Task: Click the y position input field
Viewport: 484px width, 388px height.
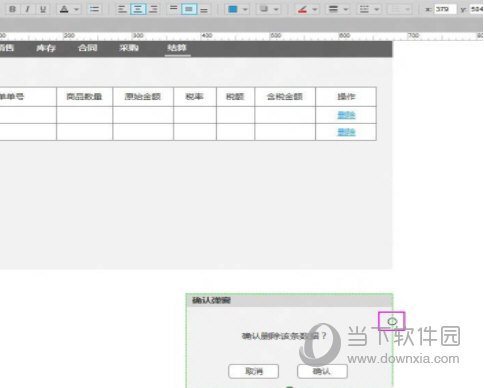Action: (x=477, y=9)
